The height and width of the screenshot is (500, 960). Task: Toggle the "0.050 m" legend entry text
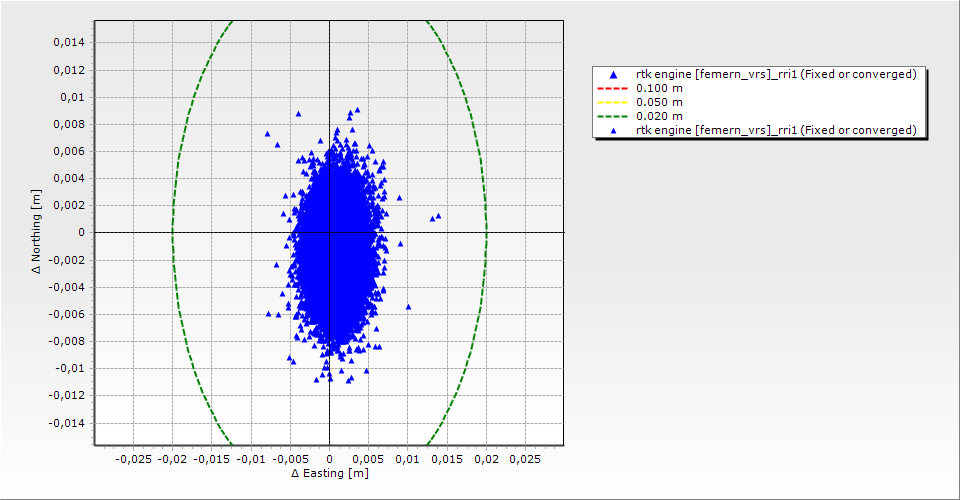659,103
